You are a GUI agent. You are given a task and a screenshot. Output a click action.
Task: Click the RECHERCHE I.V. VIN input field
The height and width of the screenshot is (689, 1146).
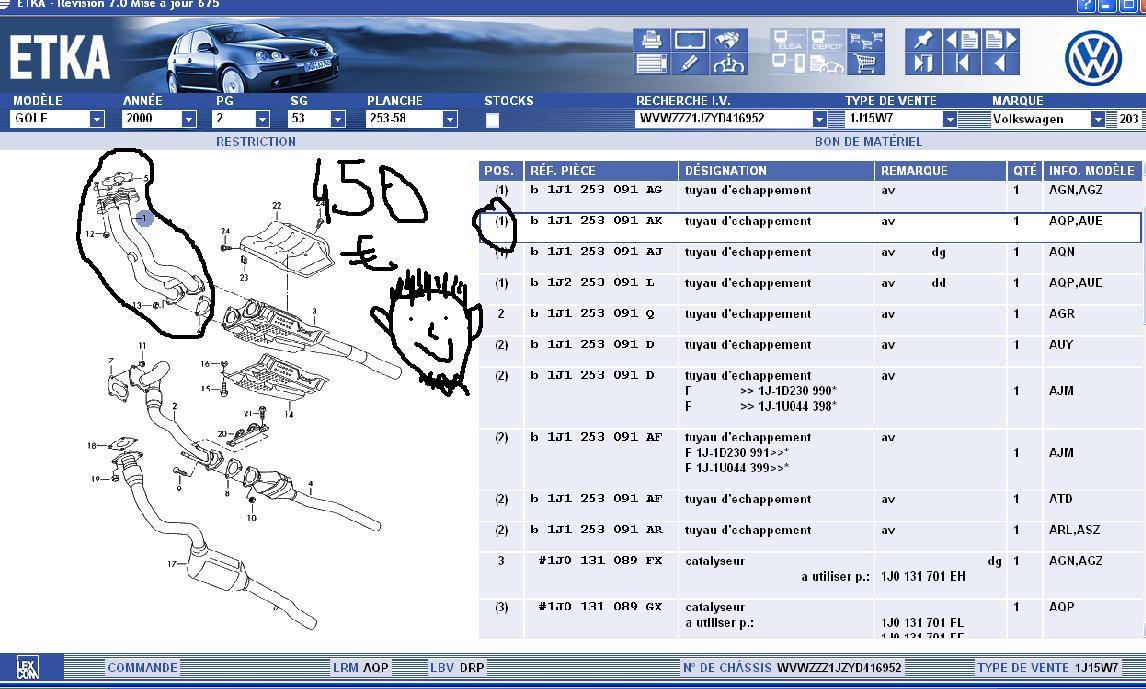[x=723, y=118]
